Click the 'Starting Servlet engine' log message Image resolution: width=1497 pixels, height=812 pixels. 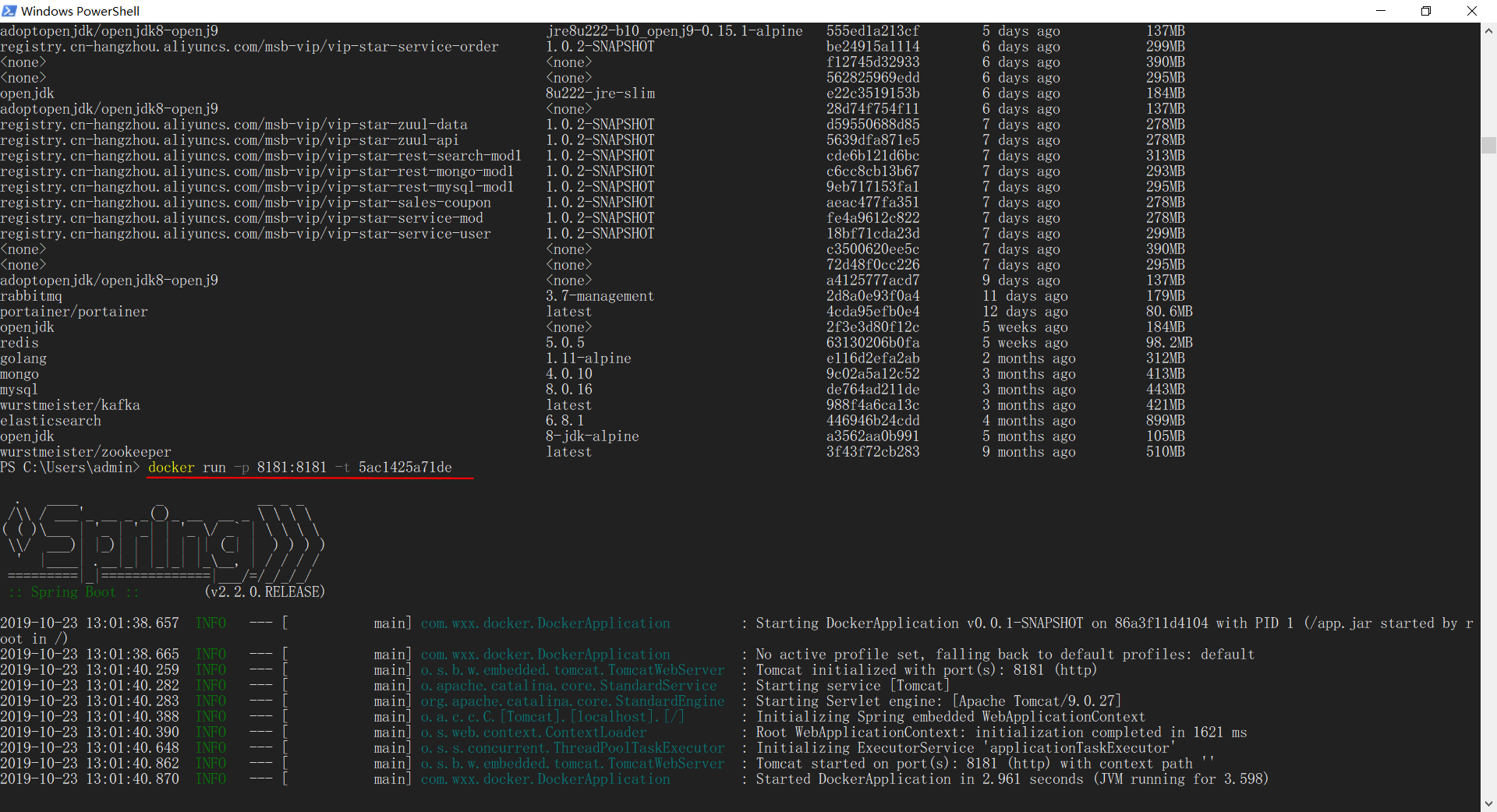pos(939,701)
